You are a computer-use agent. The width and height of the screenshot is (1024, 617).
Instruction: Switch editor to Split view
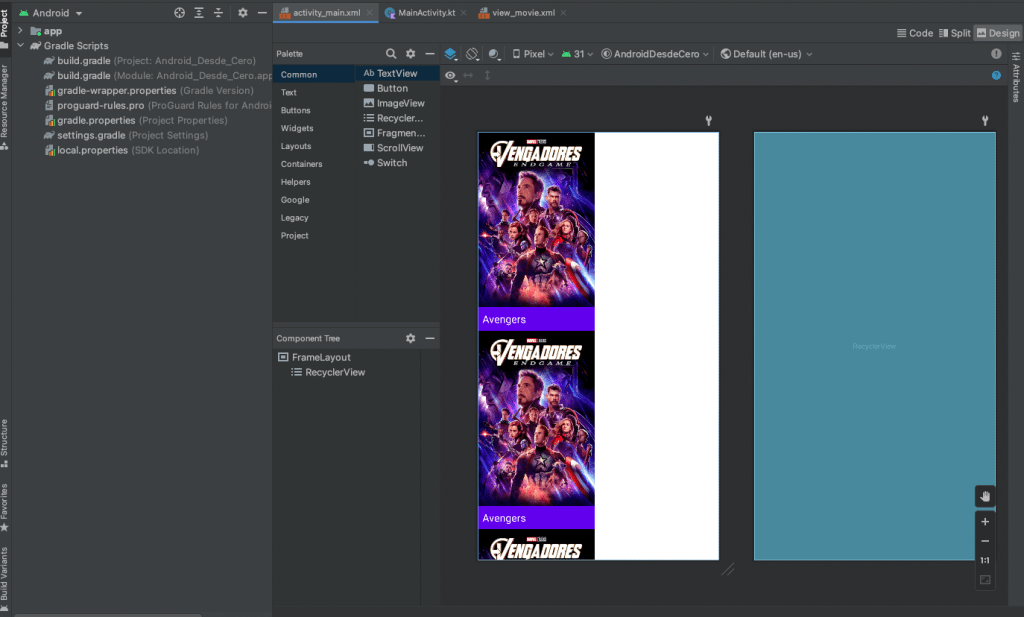tap(955, 33)
